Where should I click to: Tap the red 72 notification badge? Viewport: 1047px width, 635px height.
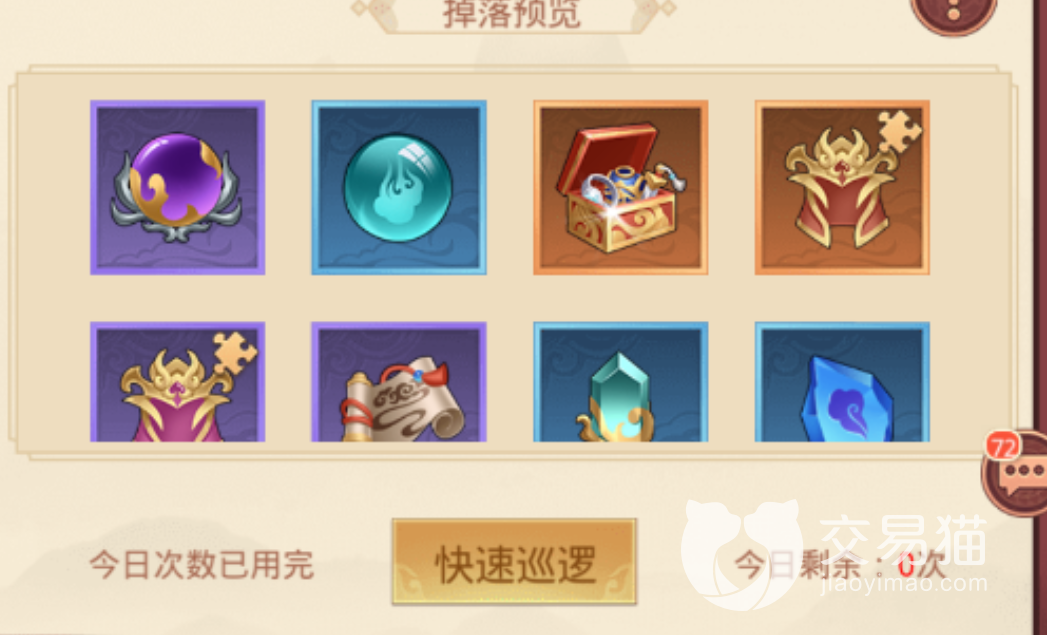pos(1002,446)
